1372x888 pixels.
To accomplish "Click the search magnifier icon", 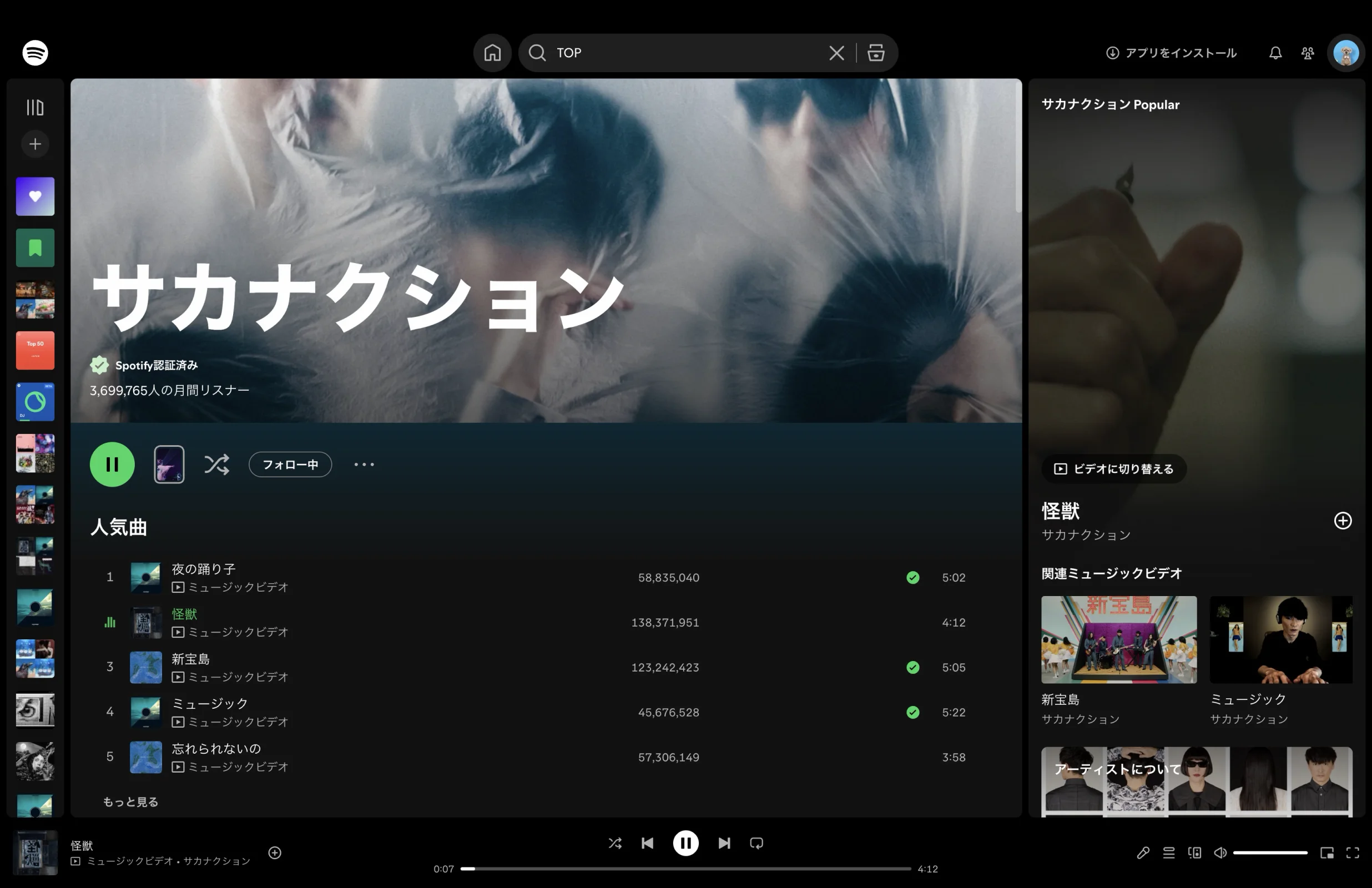I will (537, 53).
